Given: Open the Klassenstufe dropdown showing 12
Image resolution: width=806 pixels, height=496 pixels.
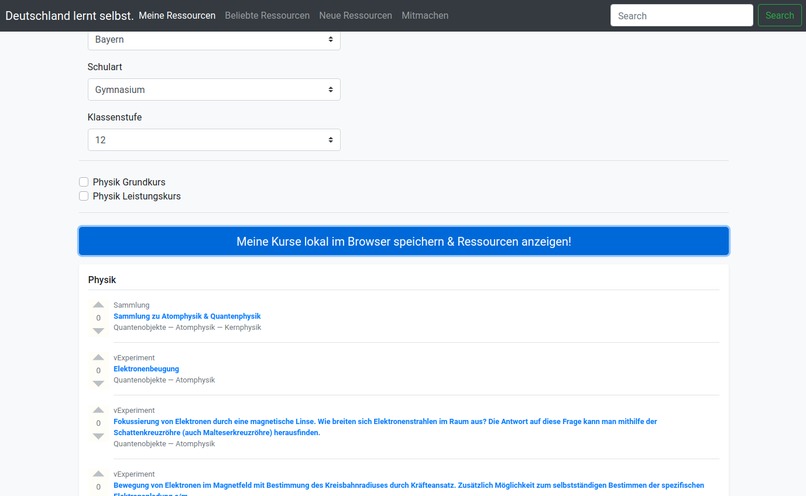Looking at the screenshot, I should pos(214,140).
